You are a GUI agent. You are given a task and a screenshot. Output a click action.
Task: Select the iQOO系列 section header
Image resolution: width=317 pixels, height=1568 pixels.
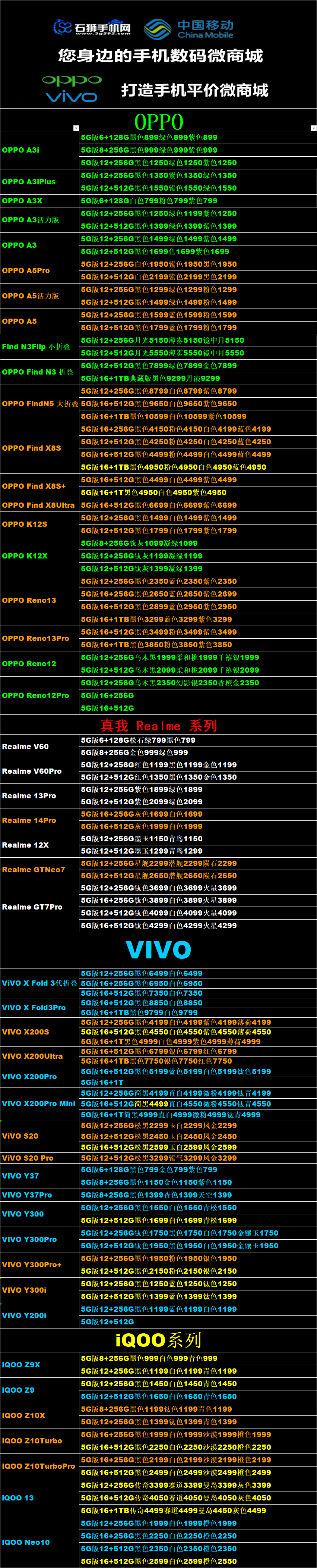(x=159, y=1340)
